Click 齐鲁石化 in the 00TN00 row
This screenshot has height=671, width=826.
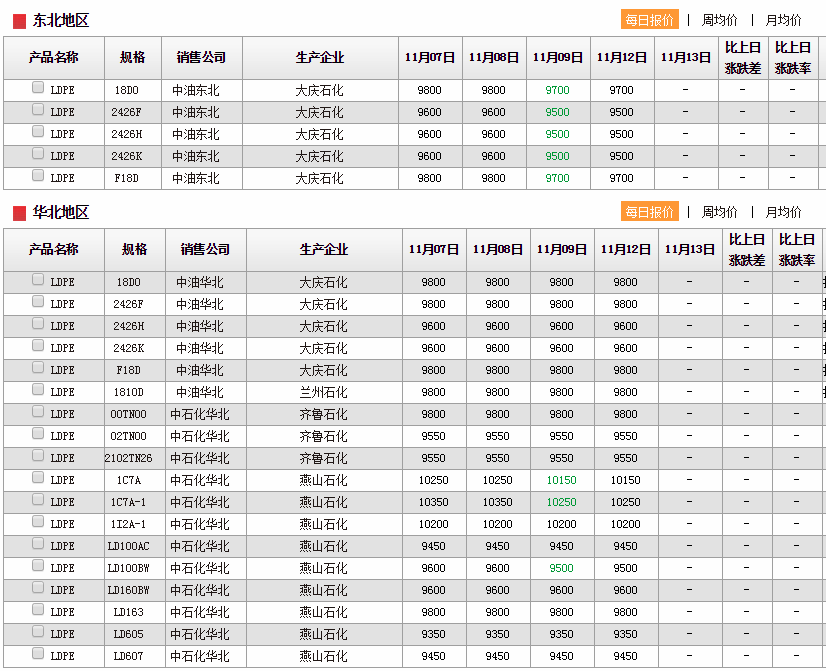(323, 414)
